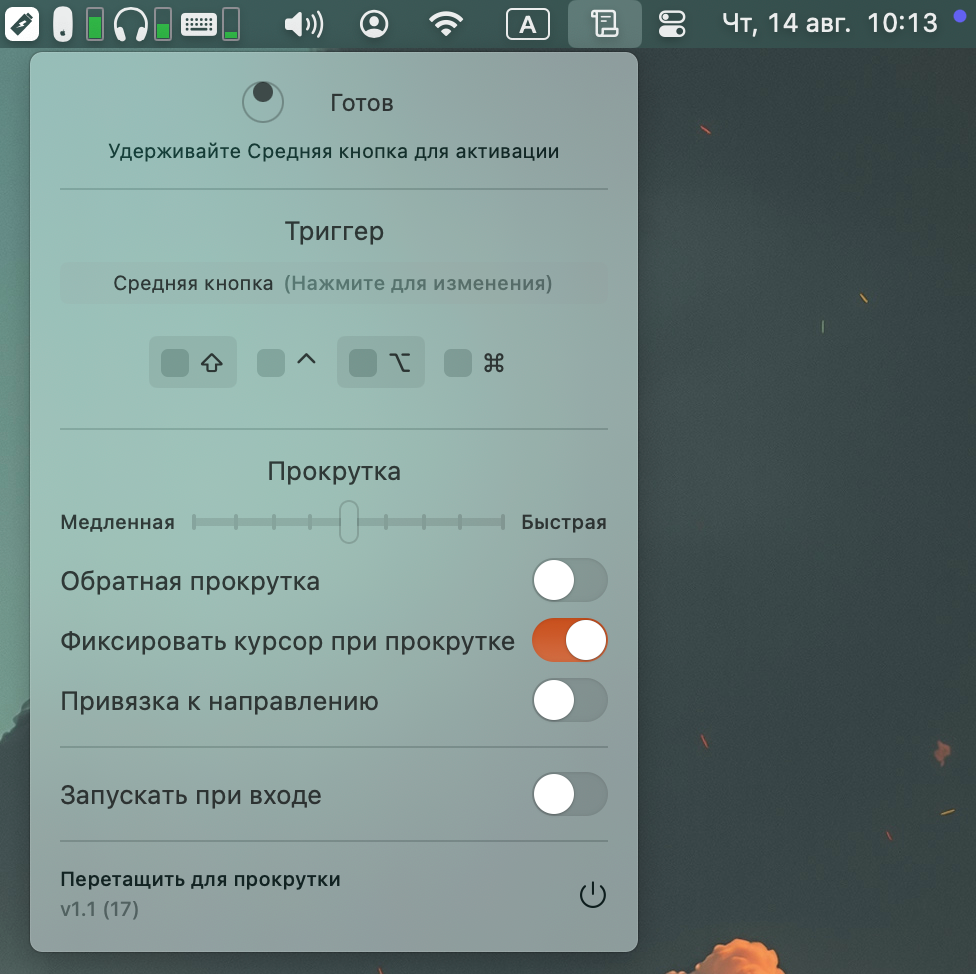Enable Обратная прокрутка toggle
Image resolution: width=976 pixels, height=974 pixels.
[x=569, y=581]
